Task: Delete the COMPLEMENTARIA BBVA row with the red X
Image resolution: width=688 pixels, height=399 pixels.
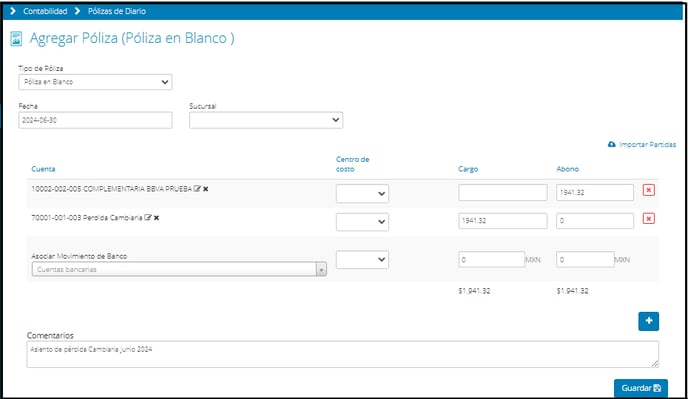Action: [x=649, y=190]
